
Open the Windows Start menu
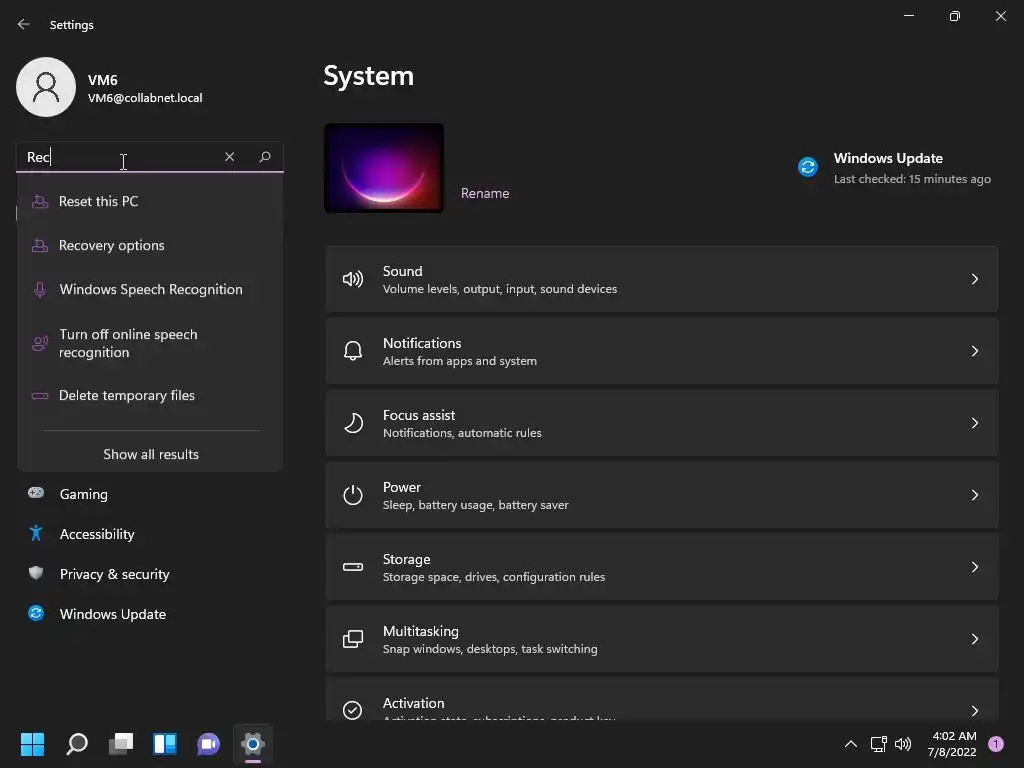point(32,744)
